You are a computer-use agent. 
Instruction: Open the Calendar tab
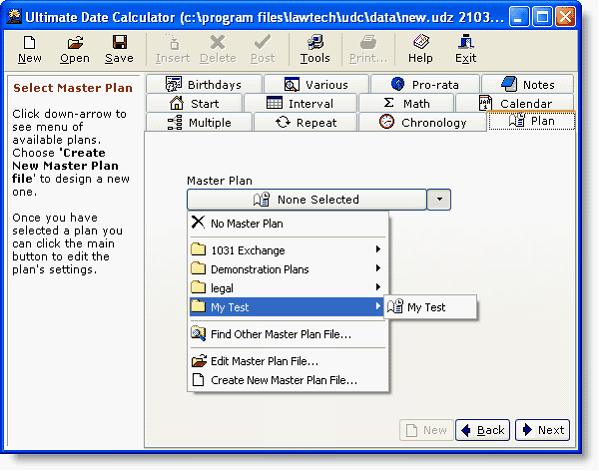[x=515, y=103]
